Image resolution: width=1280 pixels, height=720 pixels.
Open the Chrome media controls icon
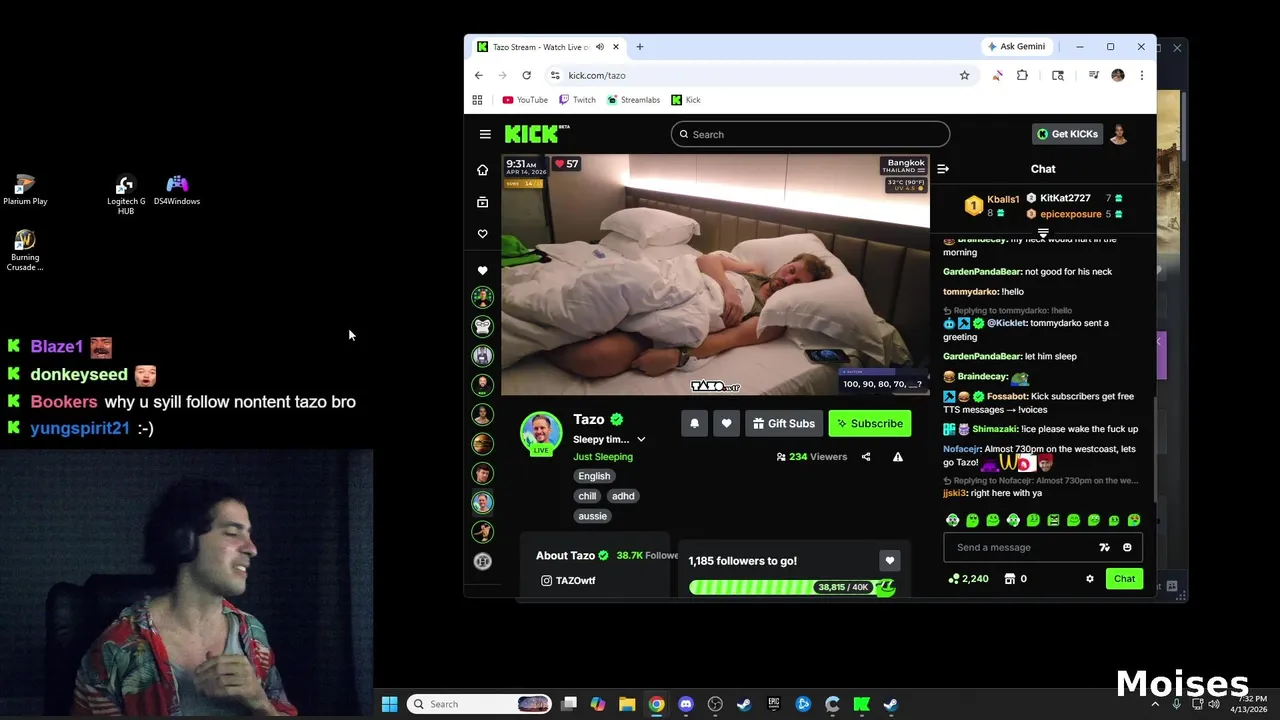(1094, 75)
